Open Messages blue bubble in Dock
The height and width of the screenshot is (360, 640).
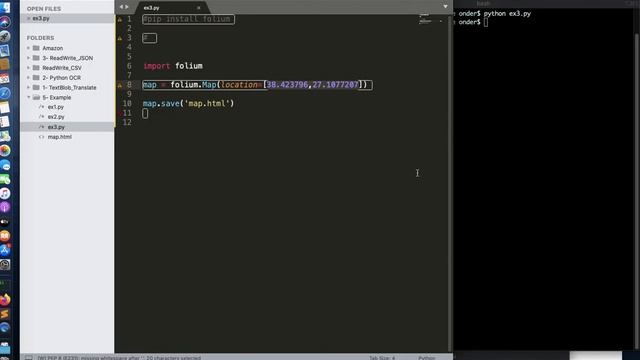[5, 165]
